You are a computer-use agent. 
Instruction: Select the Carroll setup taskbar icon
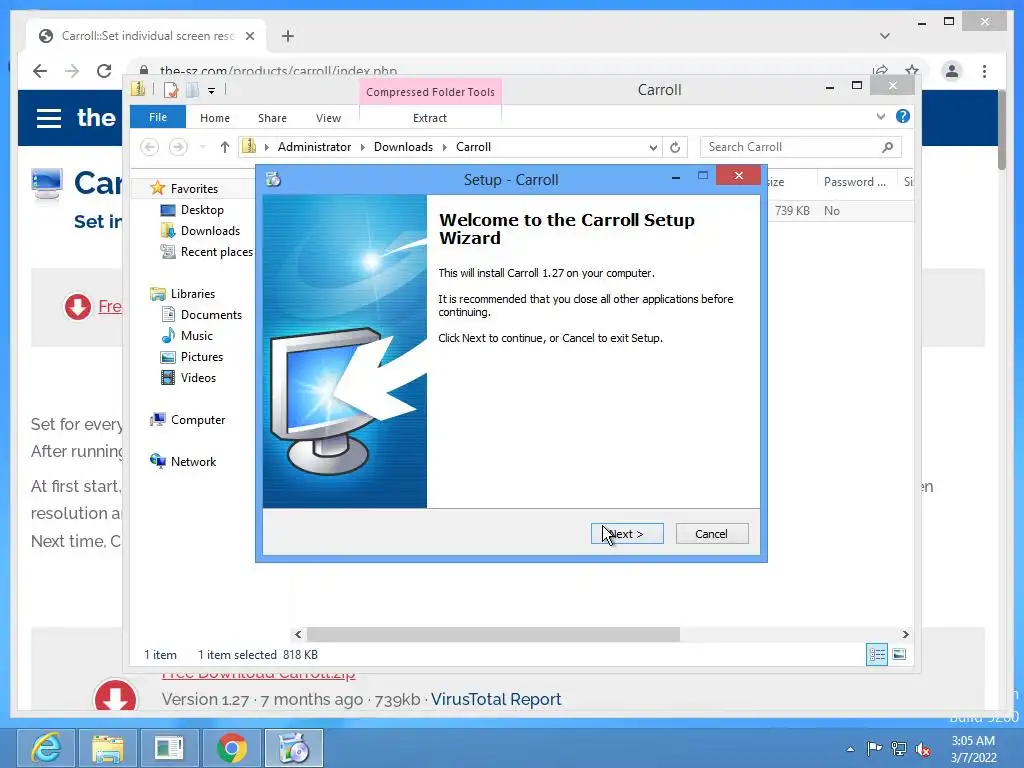coord(294,748)
